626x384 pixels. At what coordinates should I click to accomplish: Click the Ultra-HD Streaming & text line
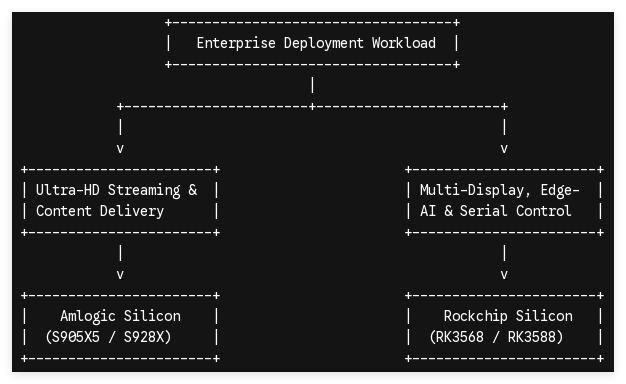click(x=117, y=190)
